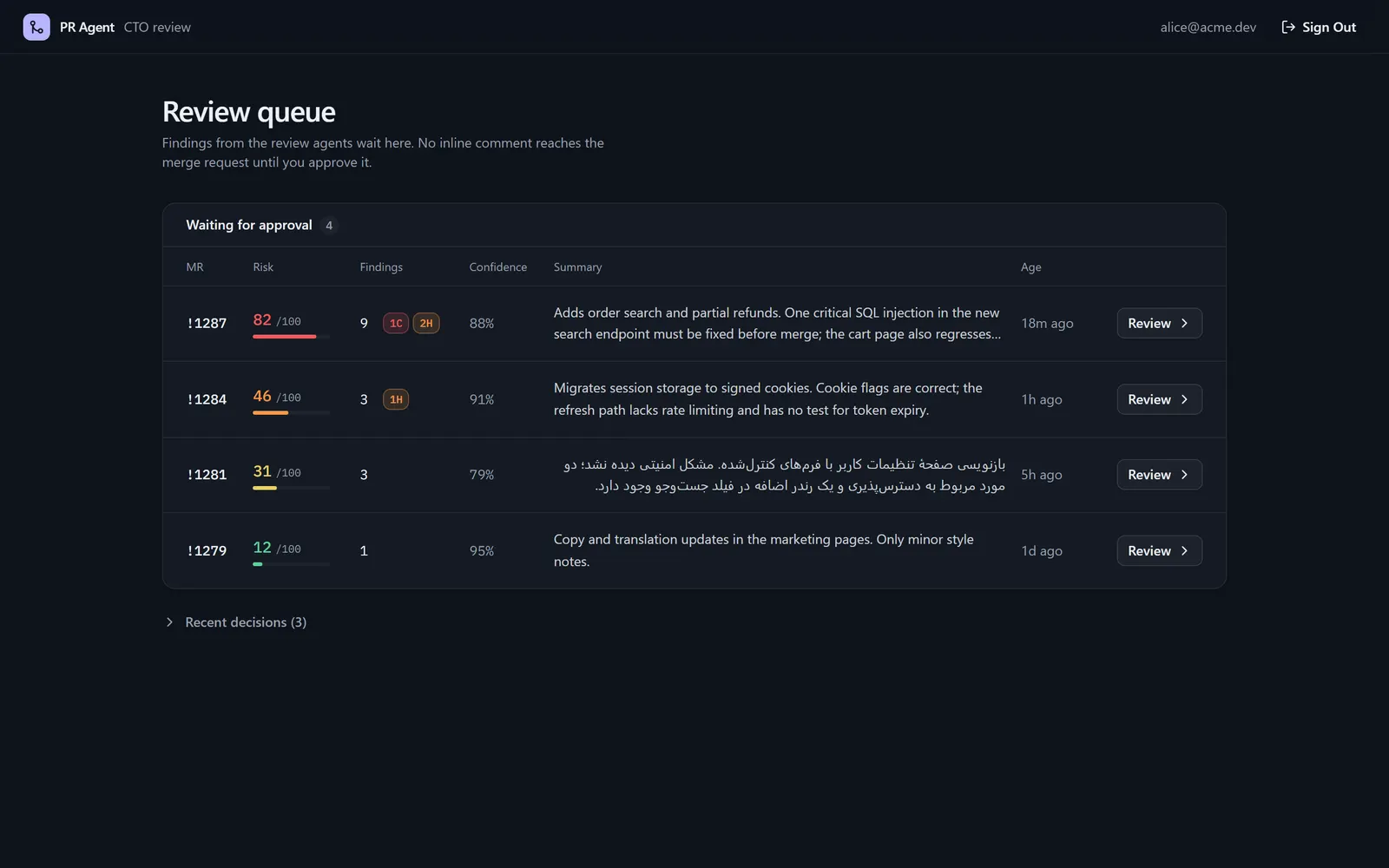1389x868 pixels.
Task: Click the risk bar for score 82
Action: click(x=291, y=336)
